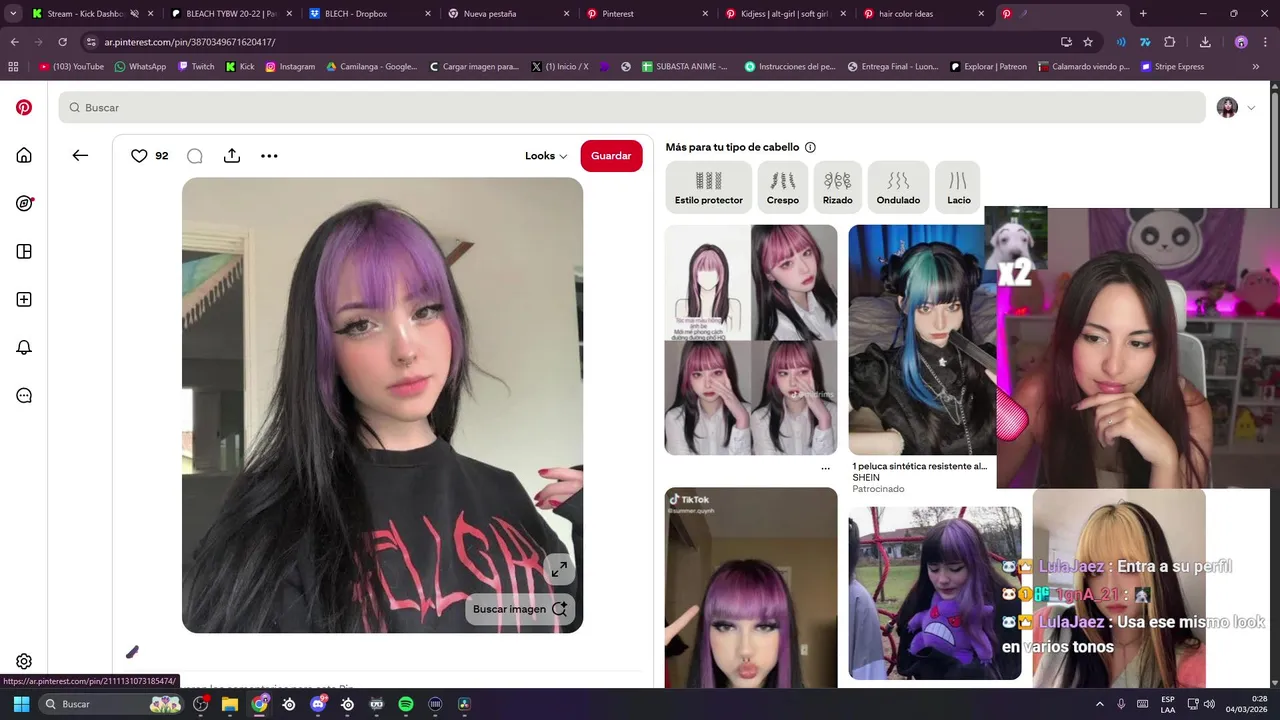Show more bookmarks chevron

coord(1256,66)
